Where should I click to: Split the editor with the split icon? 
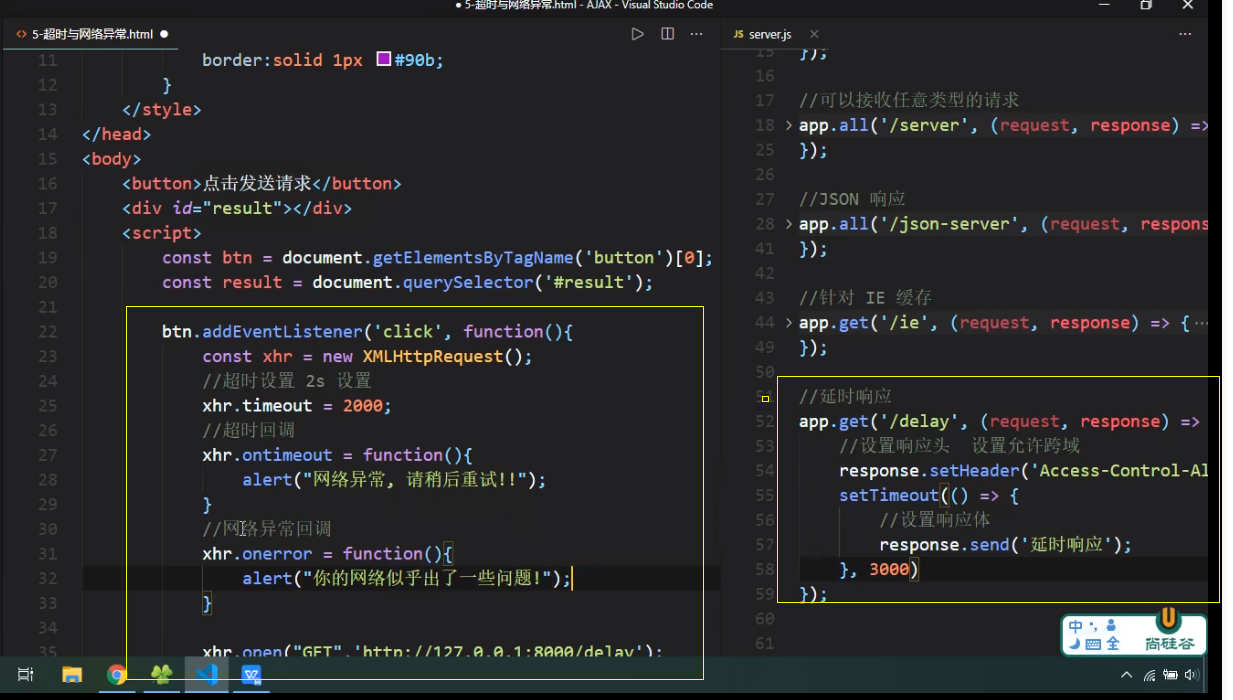[x=667, y=34]
